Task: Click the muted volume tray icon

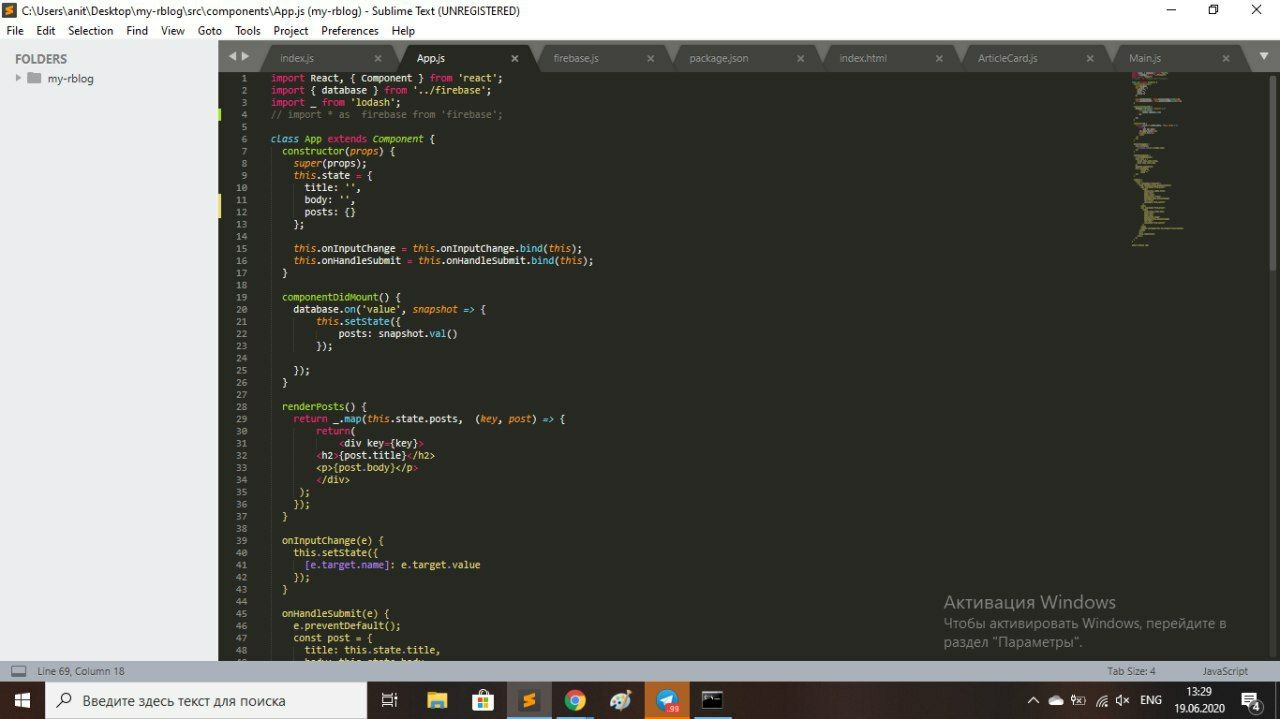Action: [1123, 700]
